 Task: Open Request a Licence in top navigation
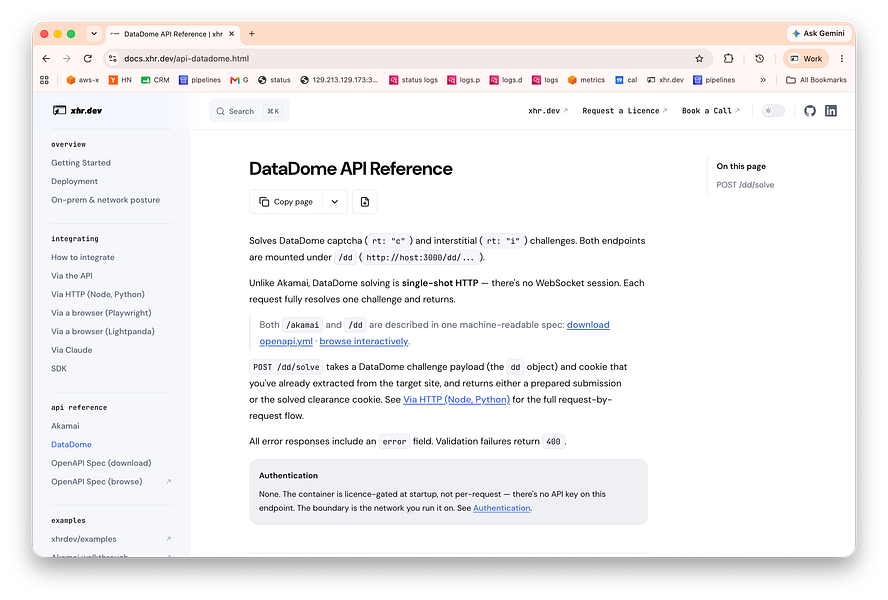click(x=625, y=110)
